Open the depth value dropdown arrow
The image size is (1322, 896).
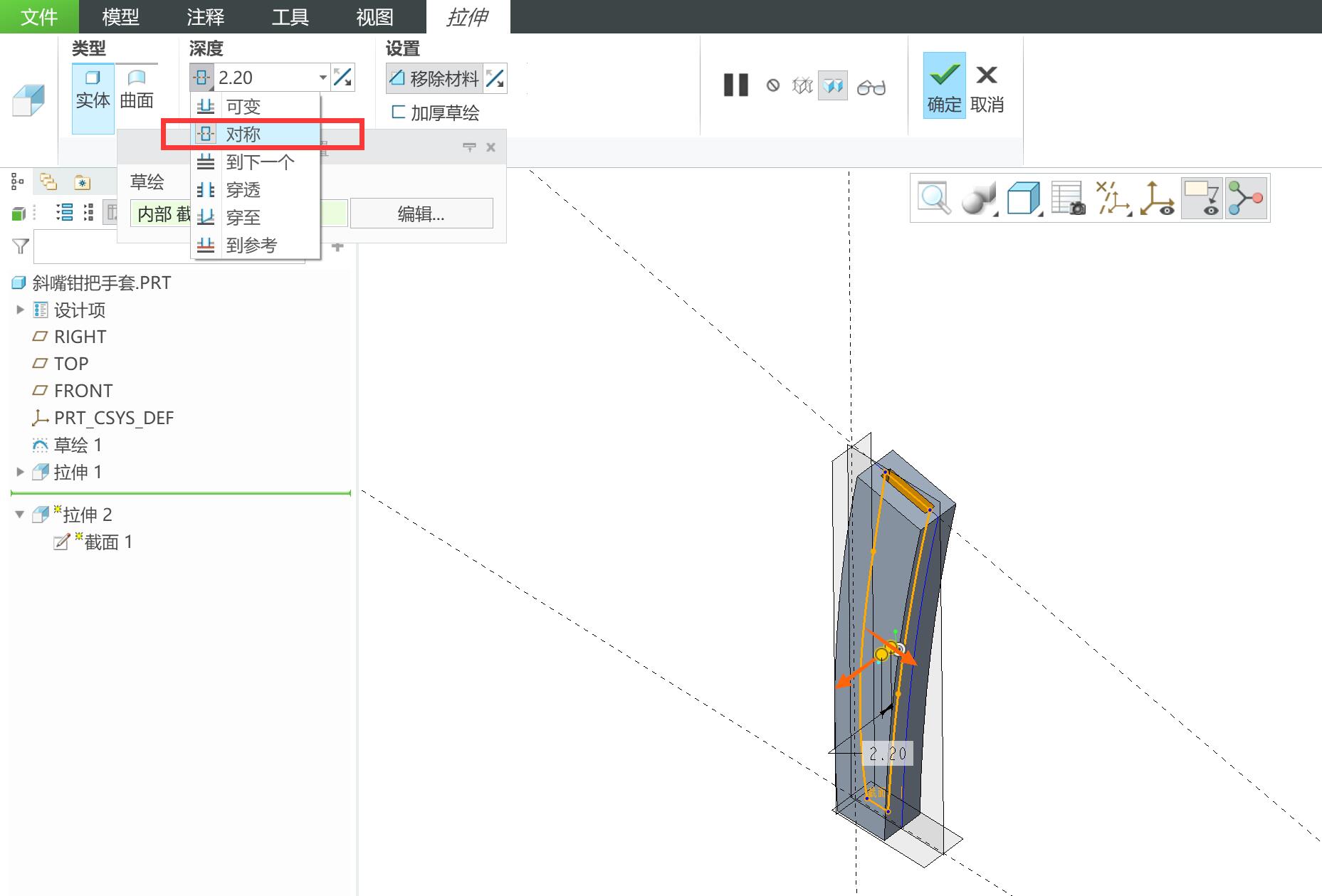click(x=322, y=77)
